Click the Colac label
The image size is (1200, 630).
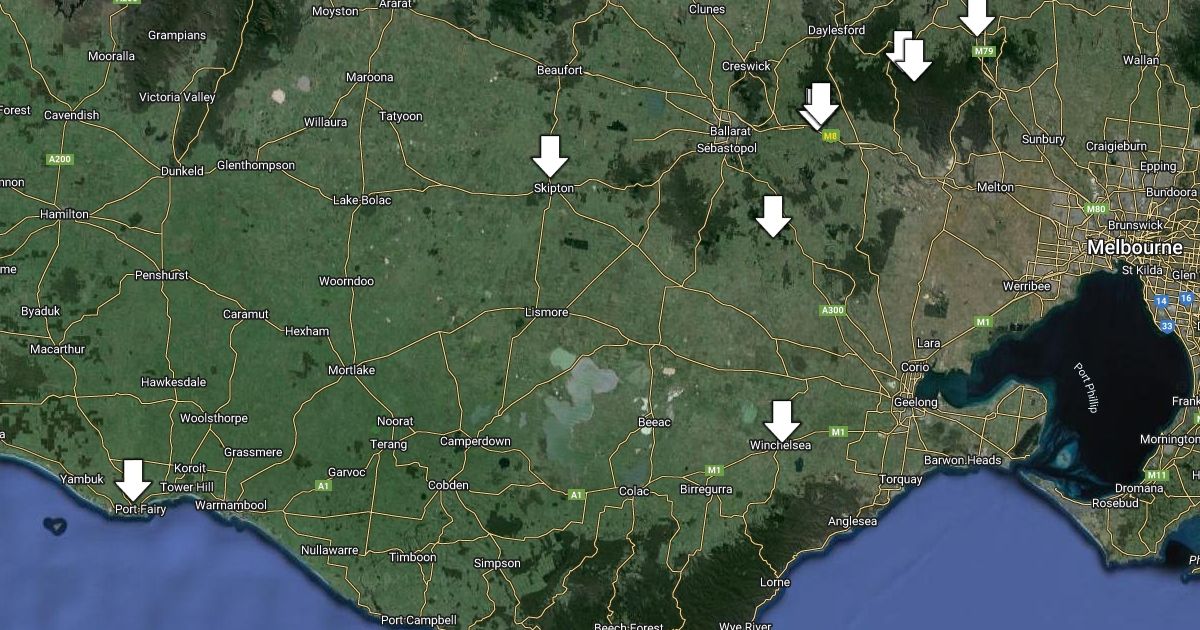pos(633,491)
